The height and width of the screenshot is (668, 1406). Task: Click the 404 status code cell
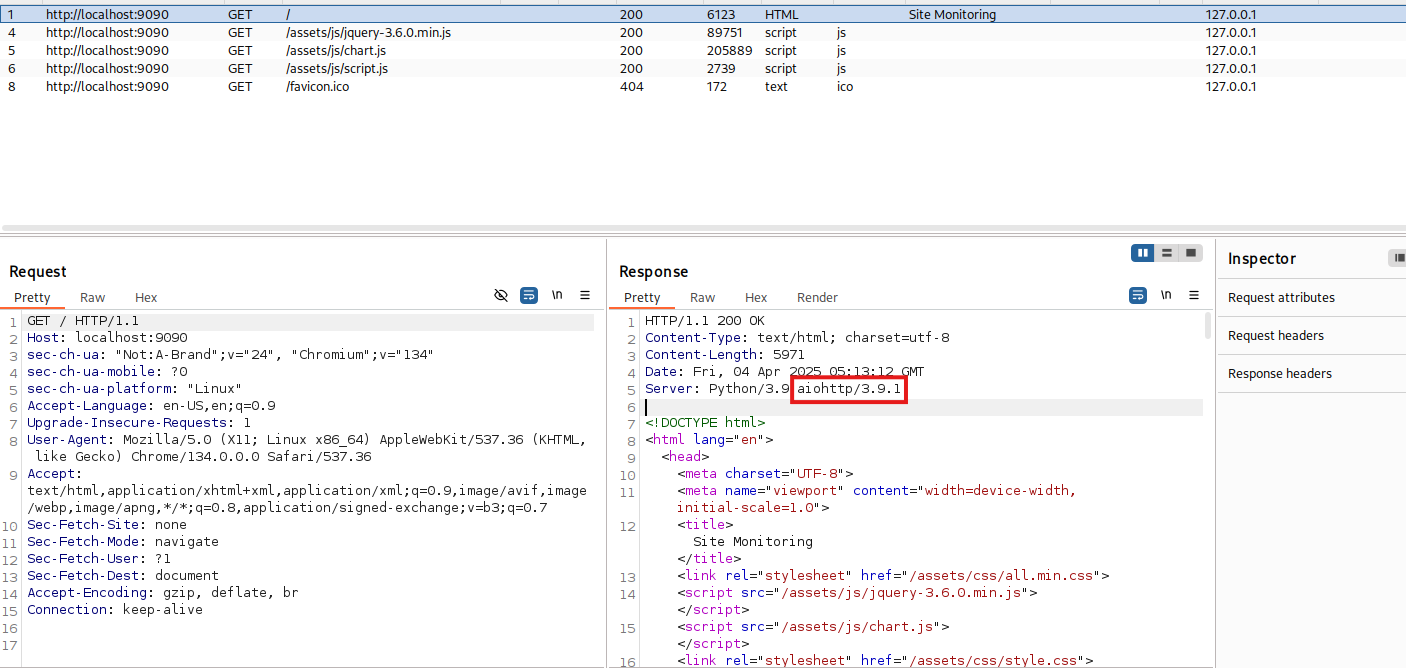click(x=631, y=87)
